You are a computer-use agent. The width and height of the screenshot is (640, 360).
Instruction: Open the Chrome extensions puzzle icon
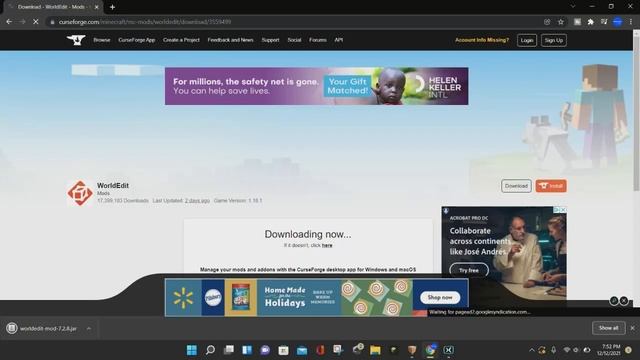(x=590, y=22)
